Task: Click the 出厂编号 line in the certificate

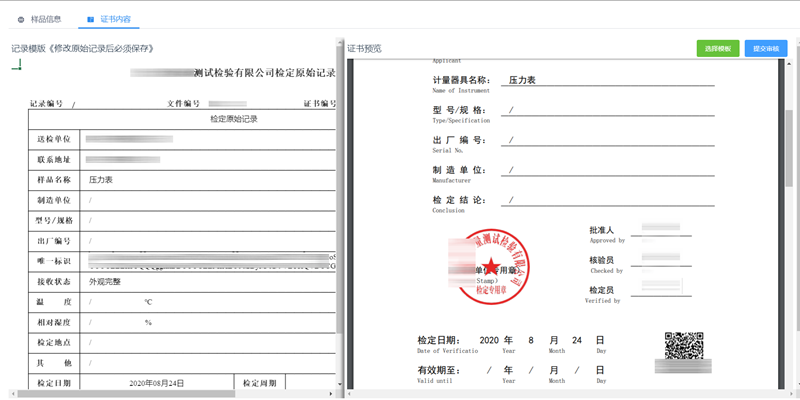Action: (608, 140)
